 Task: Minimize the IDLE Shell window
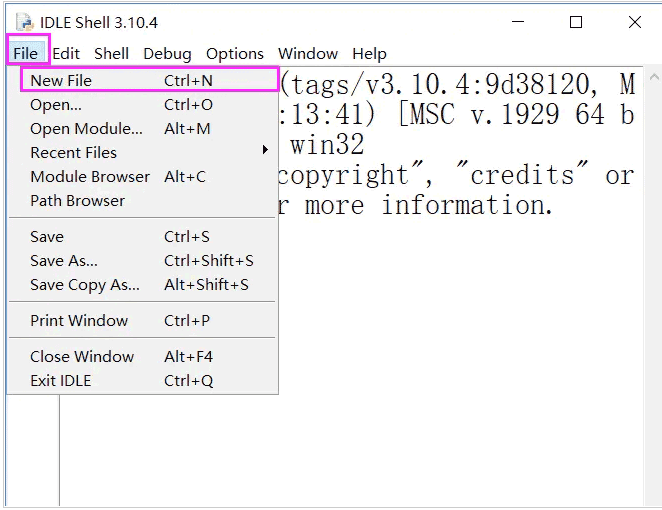pos(518,22)
